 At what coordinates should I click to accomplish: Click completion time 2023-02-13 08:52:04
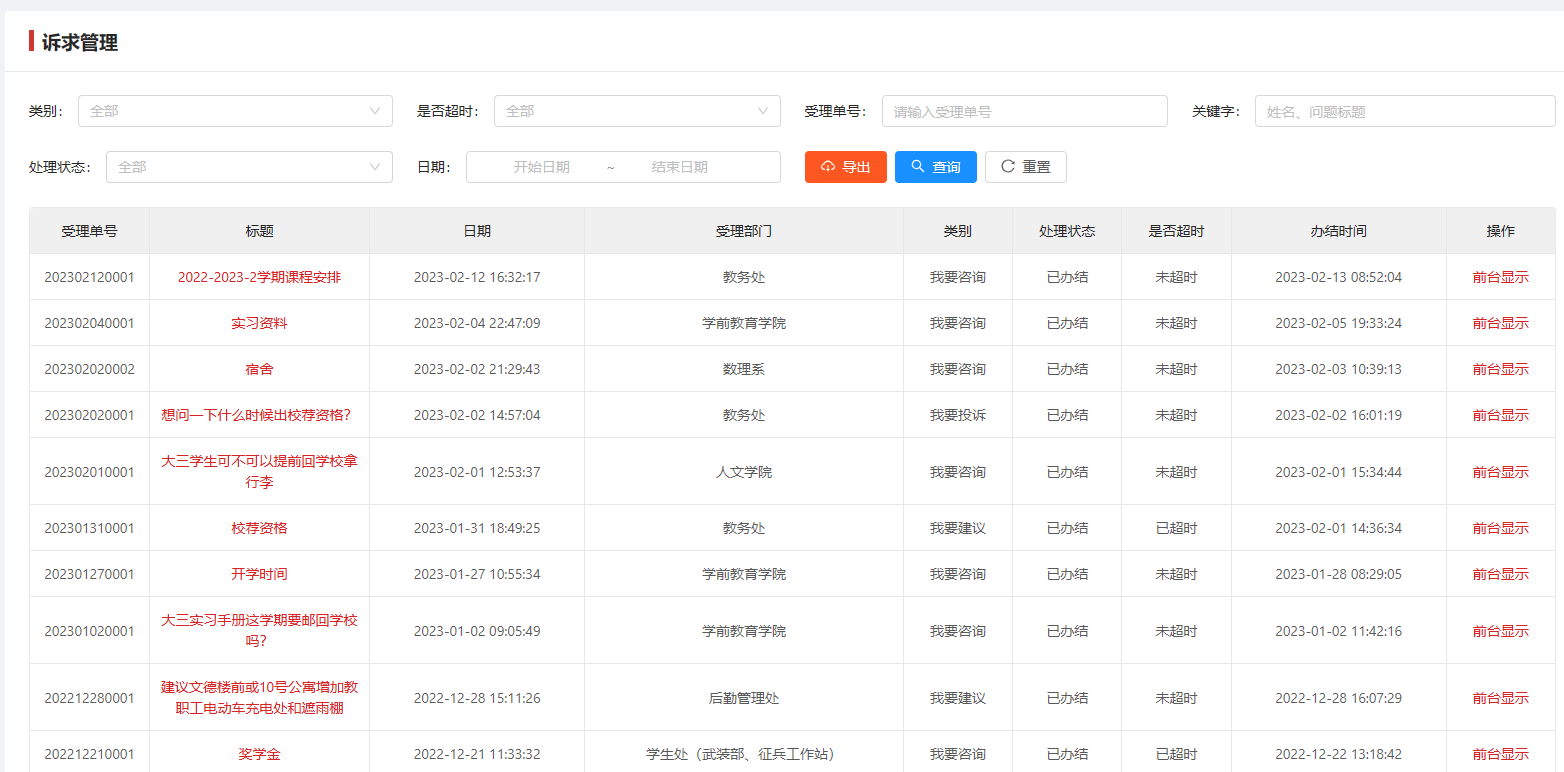[1338, 277]
